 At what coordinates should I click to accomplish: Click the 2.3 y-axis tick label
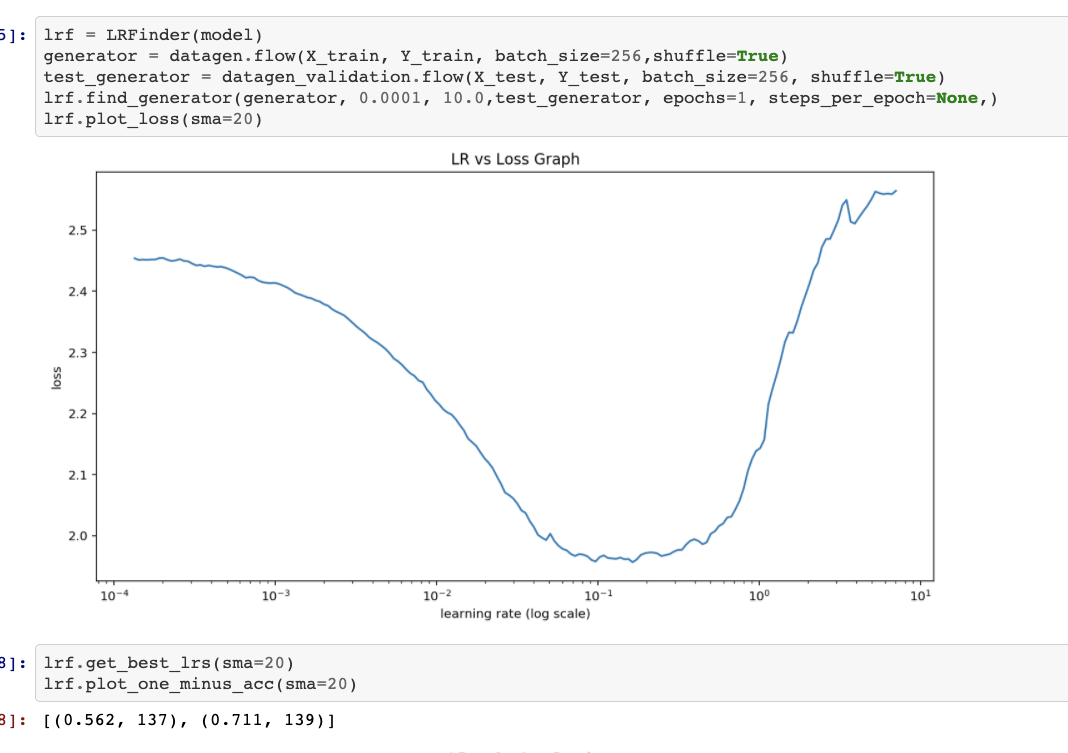pos(78,353)
